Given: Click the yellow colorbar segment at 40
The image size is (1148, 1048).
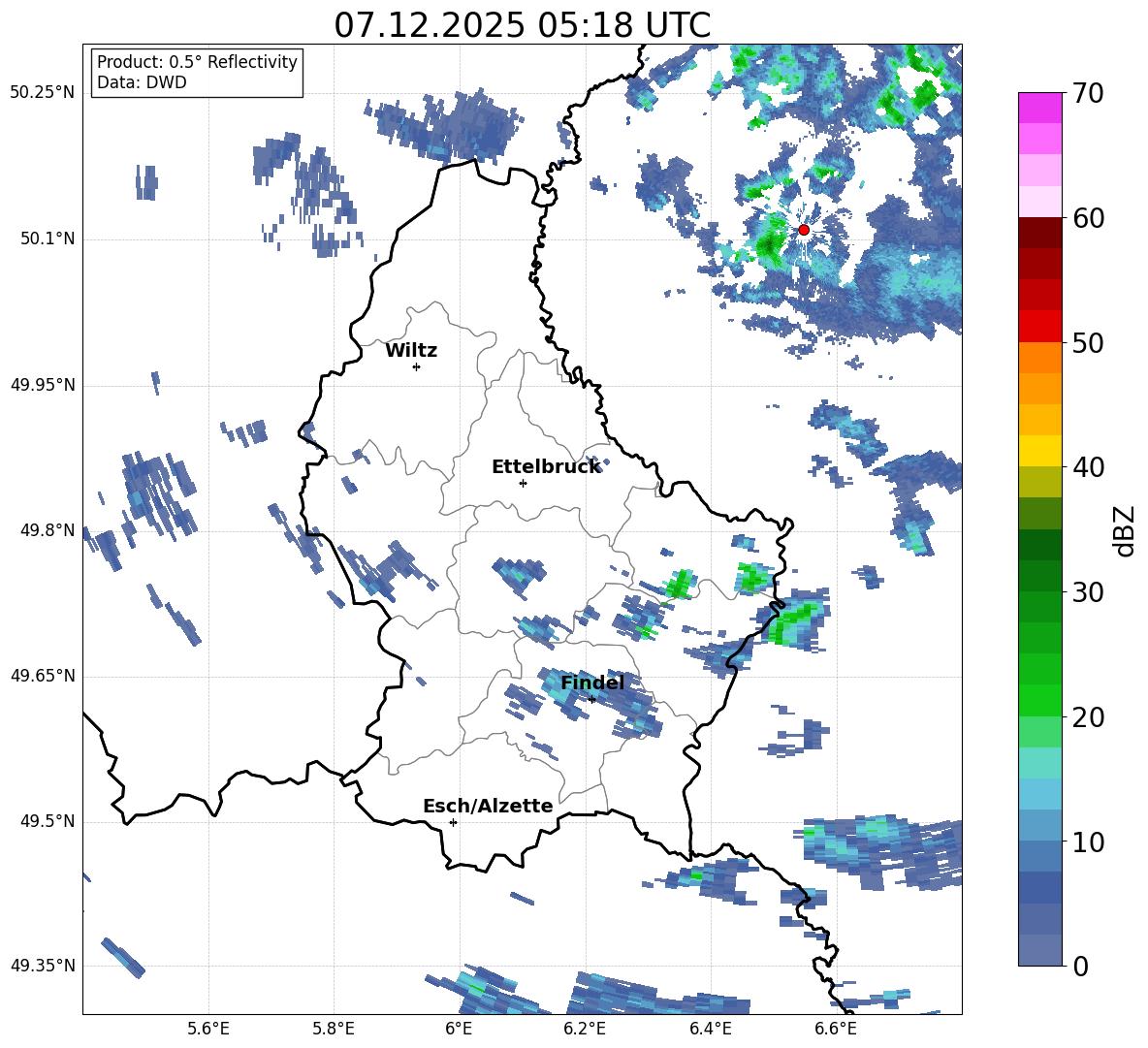Looking at the screenshot, I should (1039, 451).
